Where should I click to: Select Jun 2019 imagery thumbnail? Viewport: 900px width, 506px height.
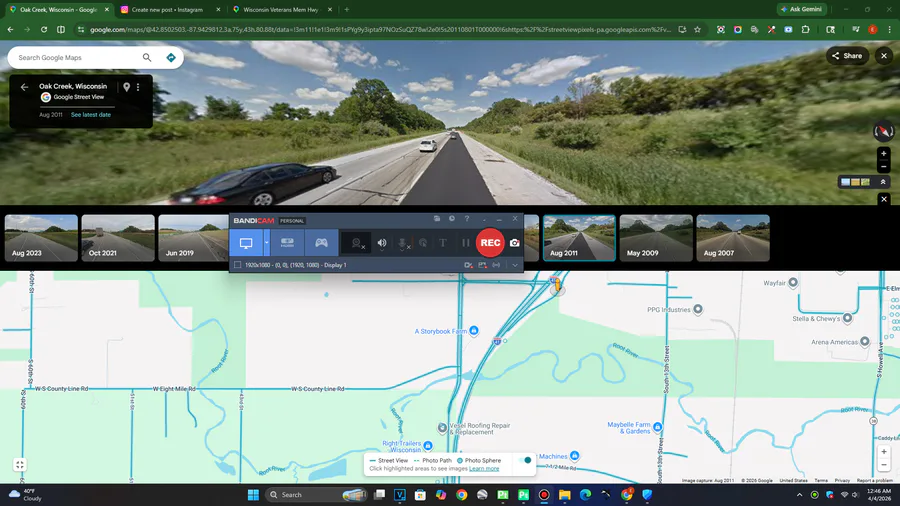[193, 238]
